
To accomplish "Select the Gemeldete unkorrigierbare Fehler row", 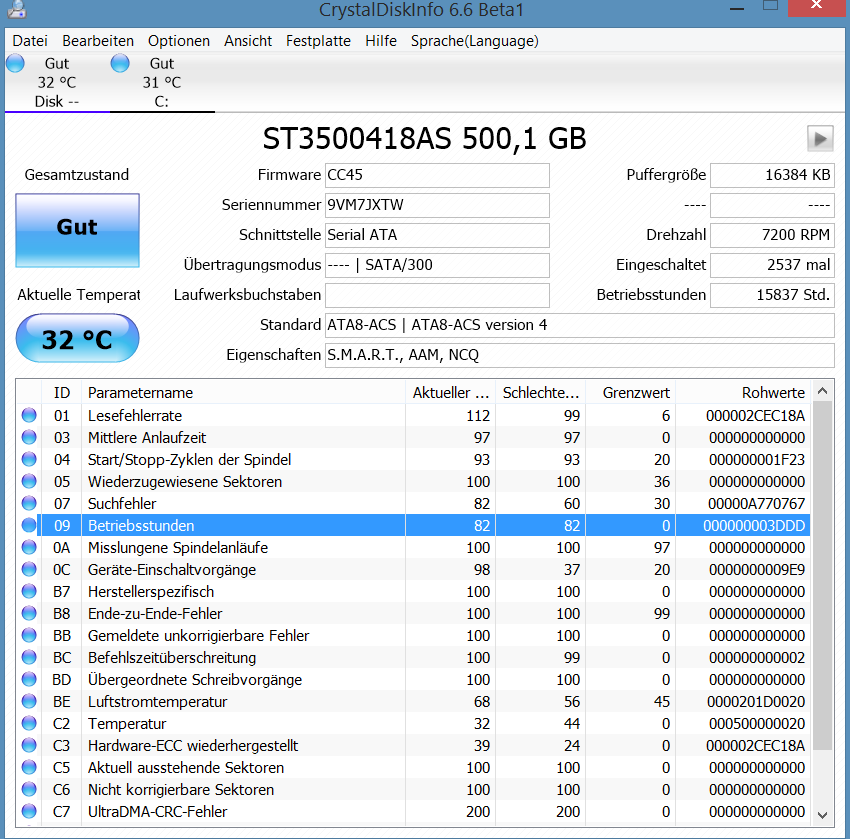I will click(x=413, y=635).
